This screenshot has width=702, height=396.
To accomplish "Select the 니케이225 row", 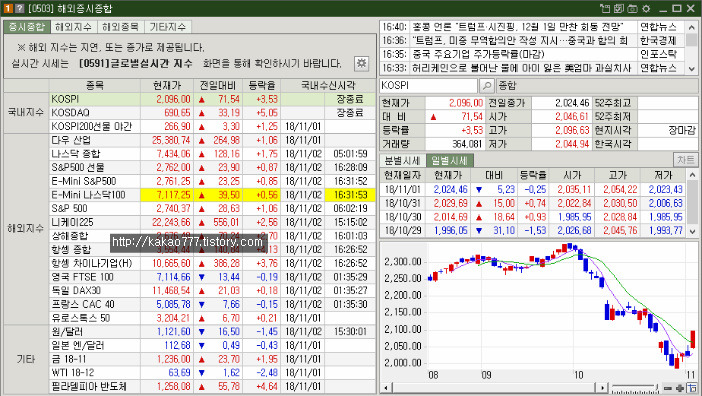I will [212, 222].
